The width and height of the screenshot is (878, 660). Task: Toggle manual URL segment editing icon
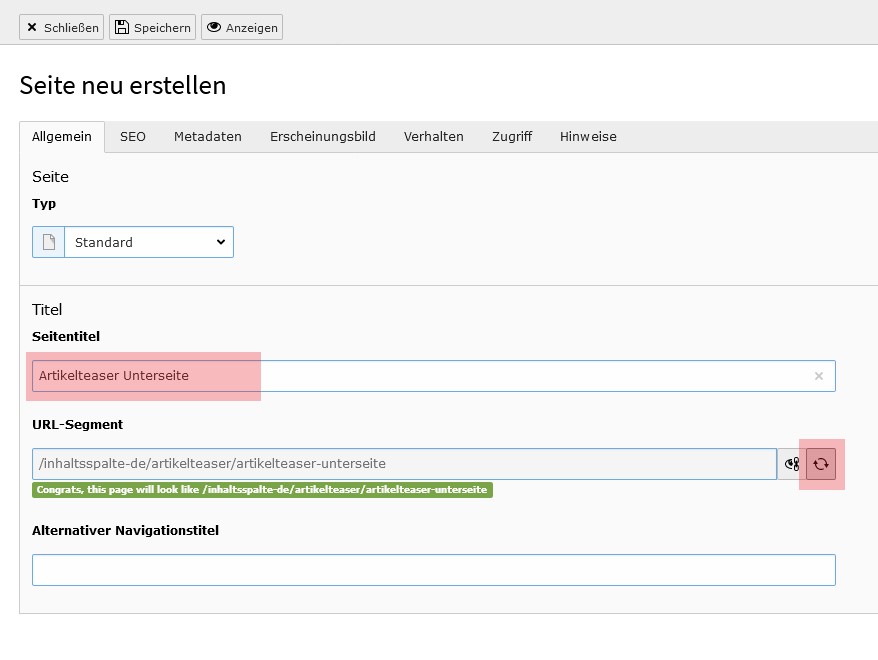pos(792,464)
